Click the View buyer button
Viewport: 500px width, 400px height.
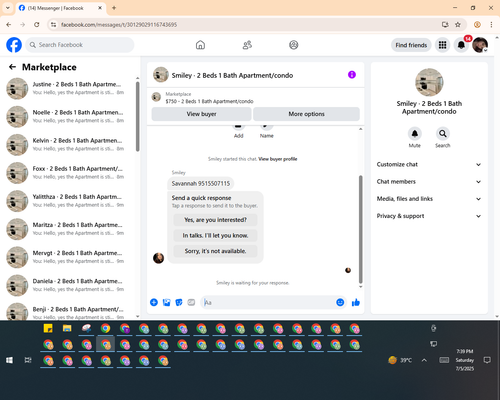201,114
